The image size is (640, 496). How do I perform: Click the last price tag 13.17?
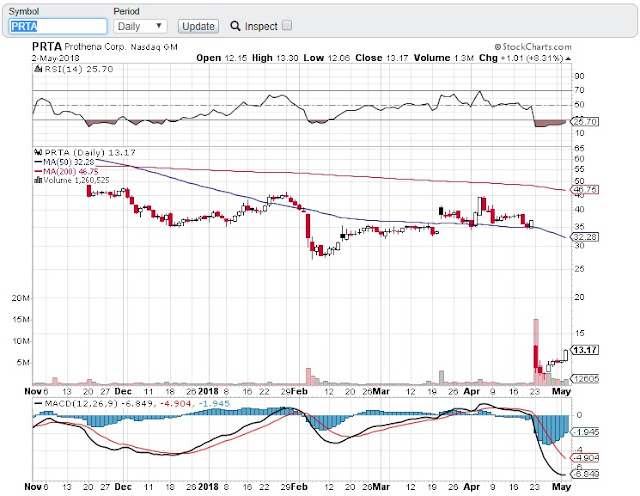[585, 350]
